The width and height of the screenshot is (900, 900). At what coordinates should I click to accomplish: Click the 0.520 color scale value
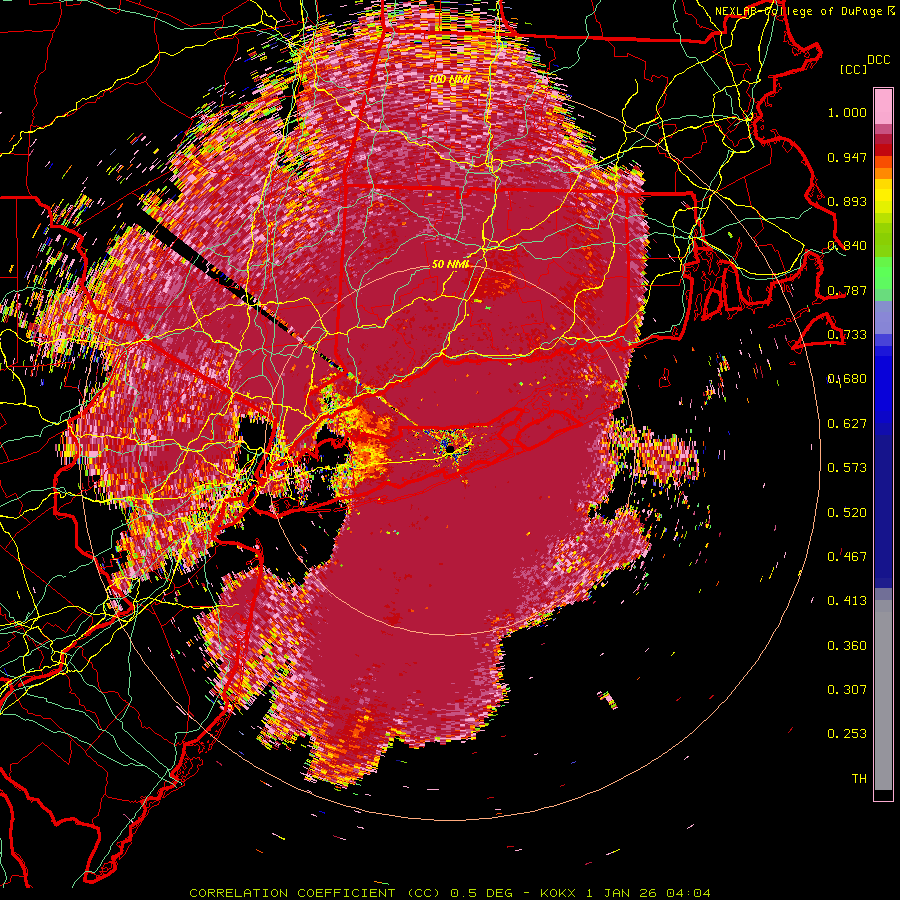(847, 513)
